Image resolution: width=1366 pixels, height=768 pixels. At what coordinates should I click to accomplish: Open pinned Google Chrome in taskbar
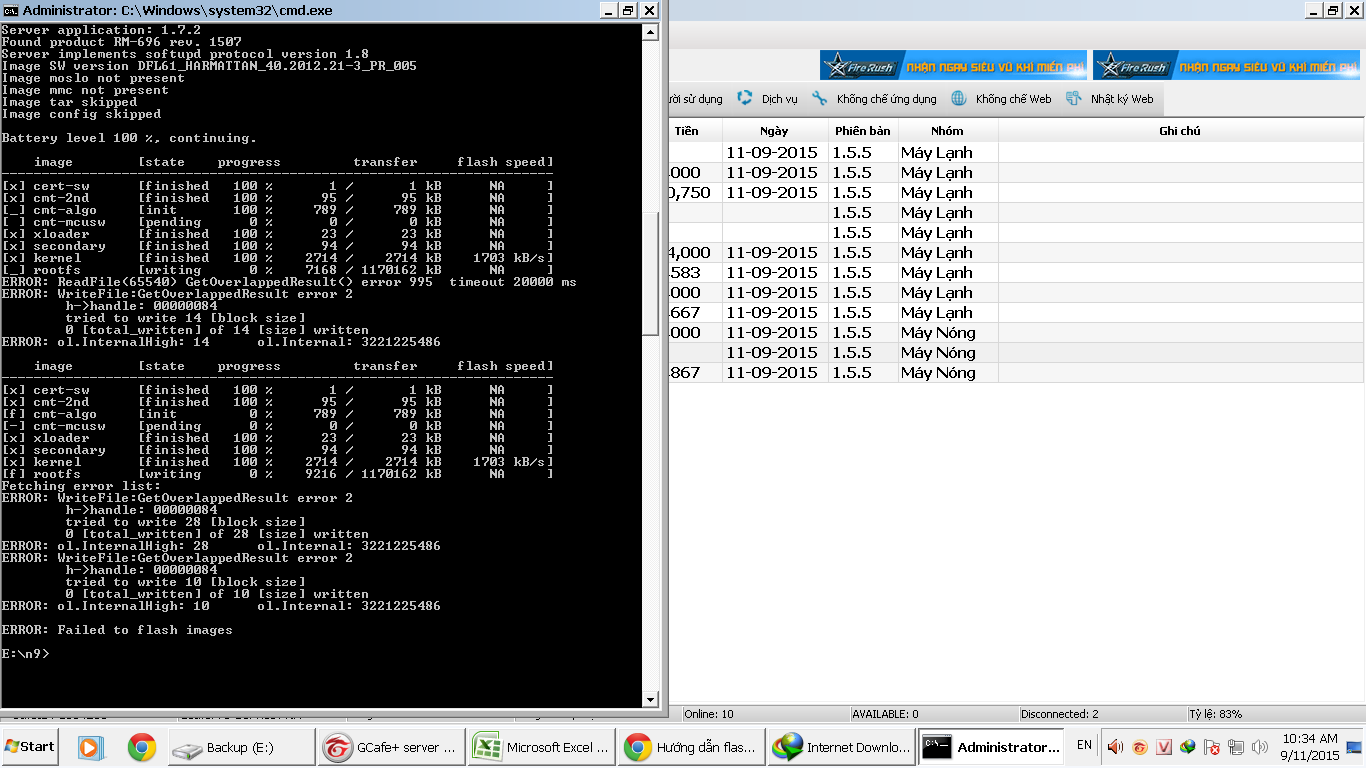(x=141, y=747)
